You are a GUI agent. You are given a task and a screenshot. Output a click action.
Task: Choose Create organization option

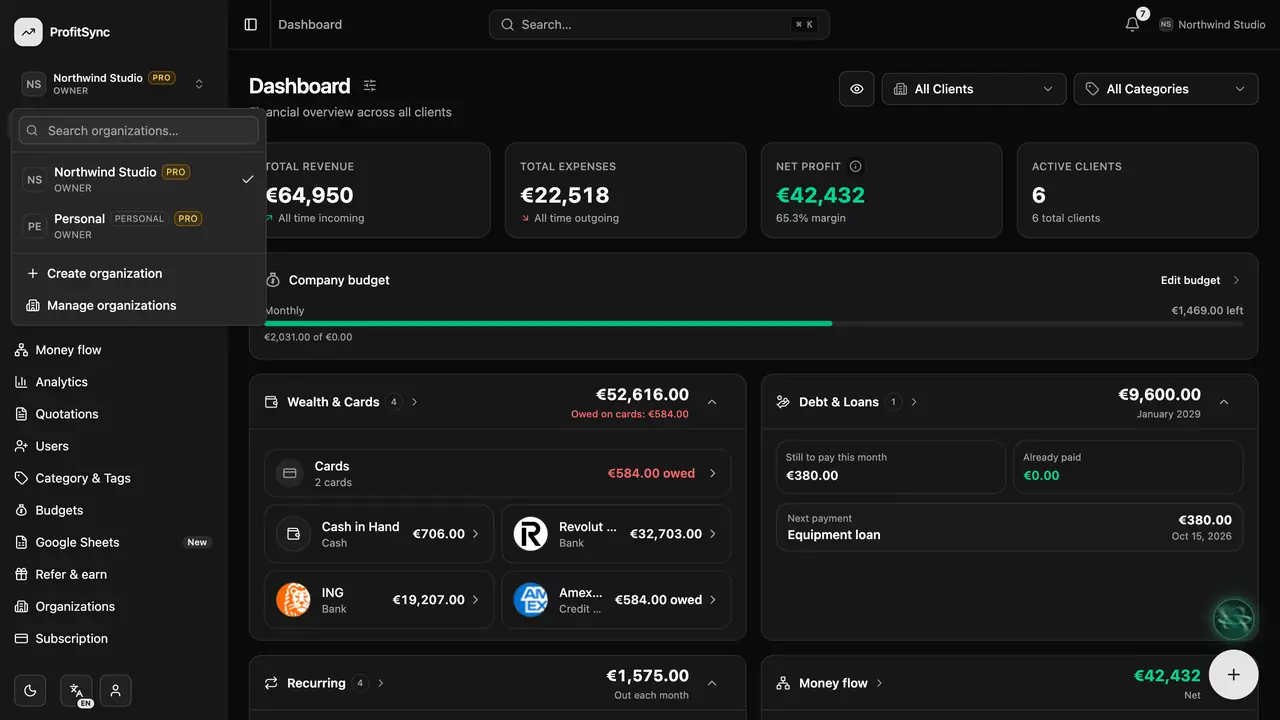point(139,273)
